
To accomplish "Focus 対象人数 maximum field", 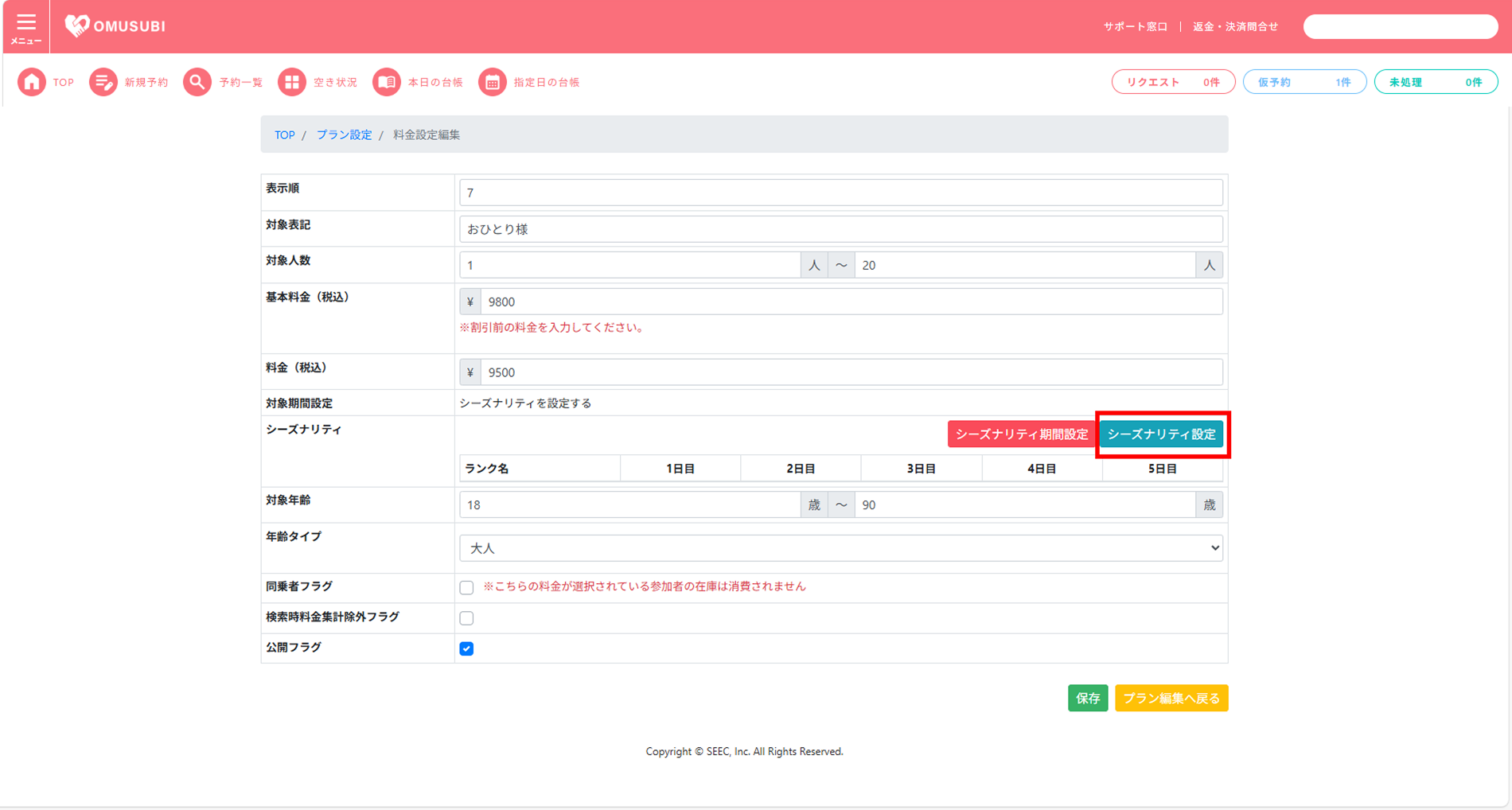I will (1025, 265).
